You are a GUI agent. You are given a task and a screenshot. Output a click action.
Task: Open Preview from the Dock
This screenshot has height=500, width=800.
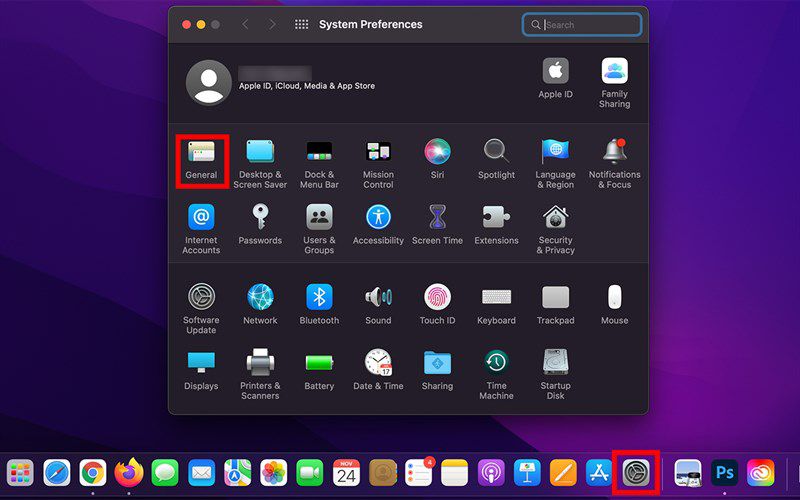coord(688,473)
